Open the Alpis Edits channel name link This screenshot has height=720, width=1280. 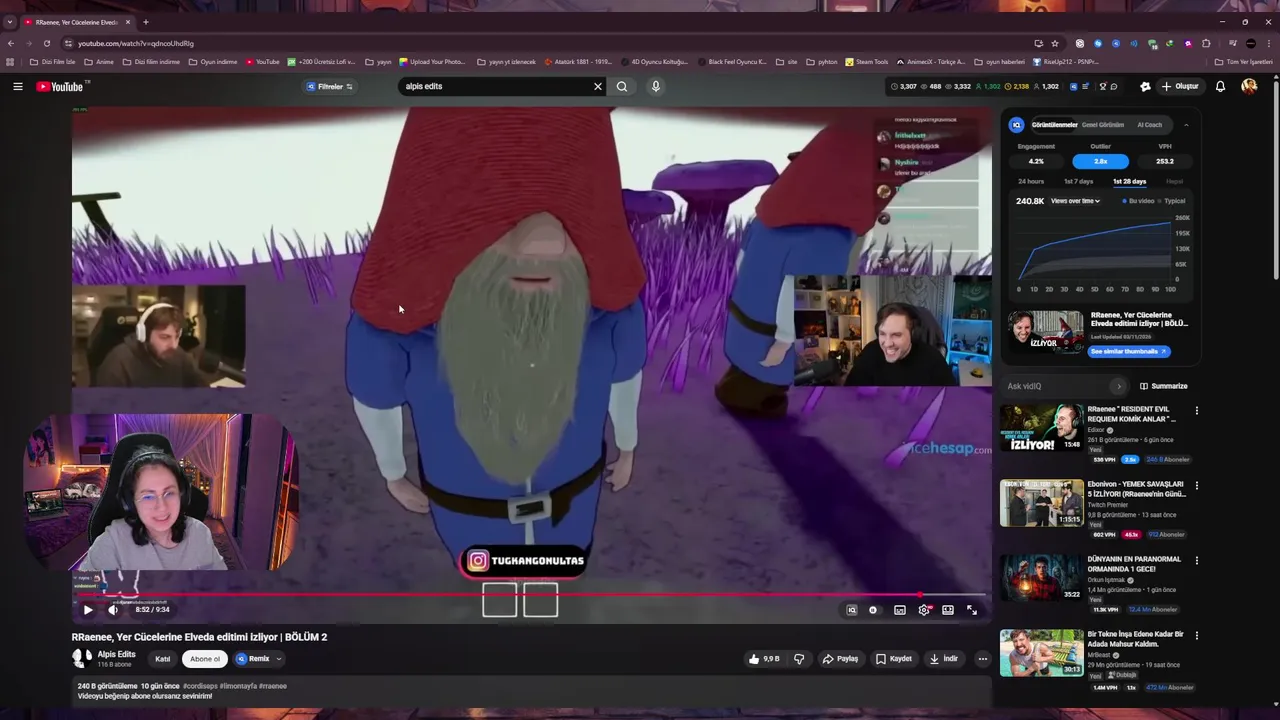coord(116,654)
